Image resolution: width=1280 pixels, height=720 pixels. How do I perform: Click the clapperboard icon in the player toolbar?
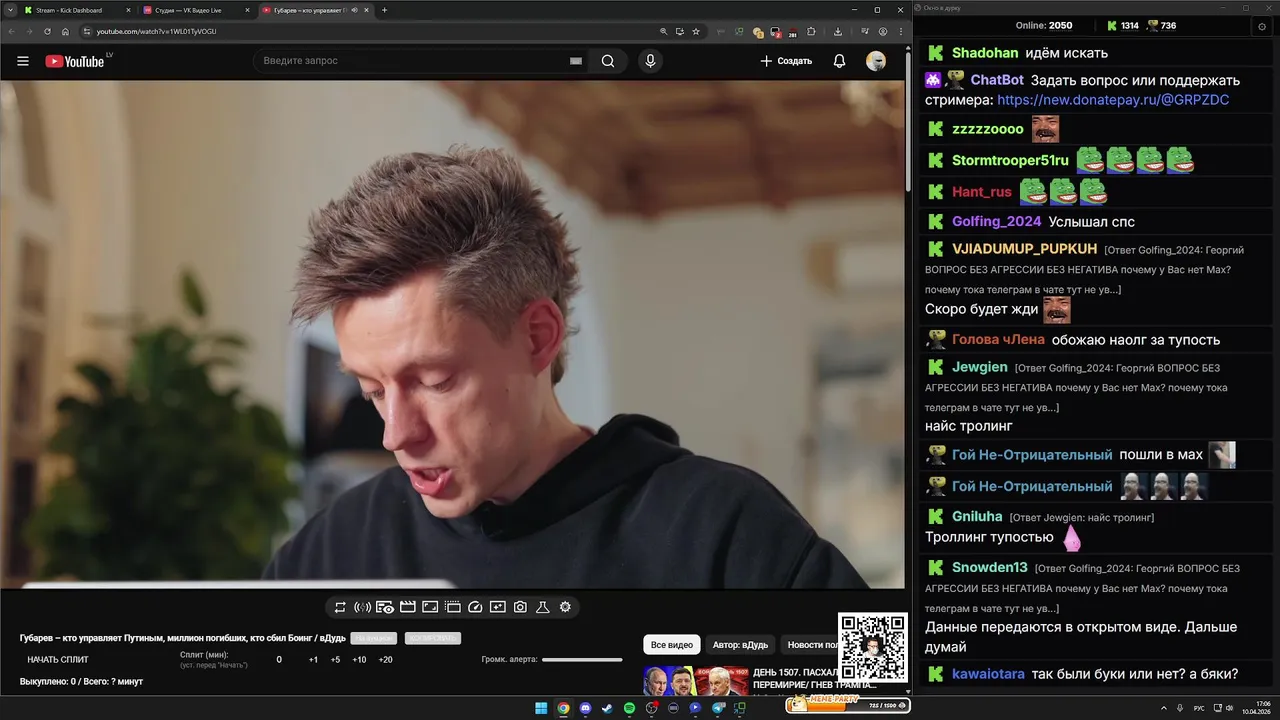point(407,607)
